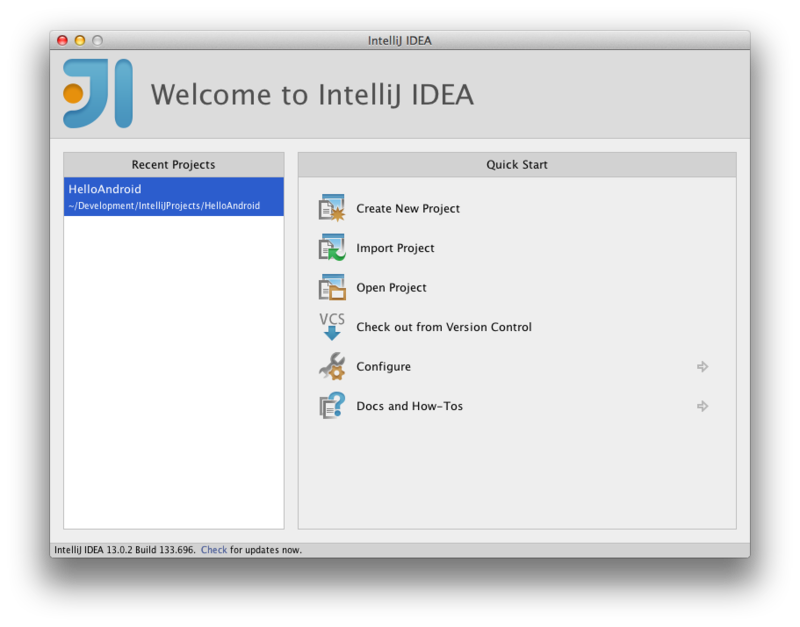
Task: Choose Open Project label
Action: pos(391,288)
